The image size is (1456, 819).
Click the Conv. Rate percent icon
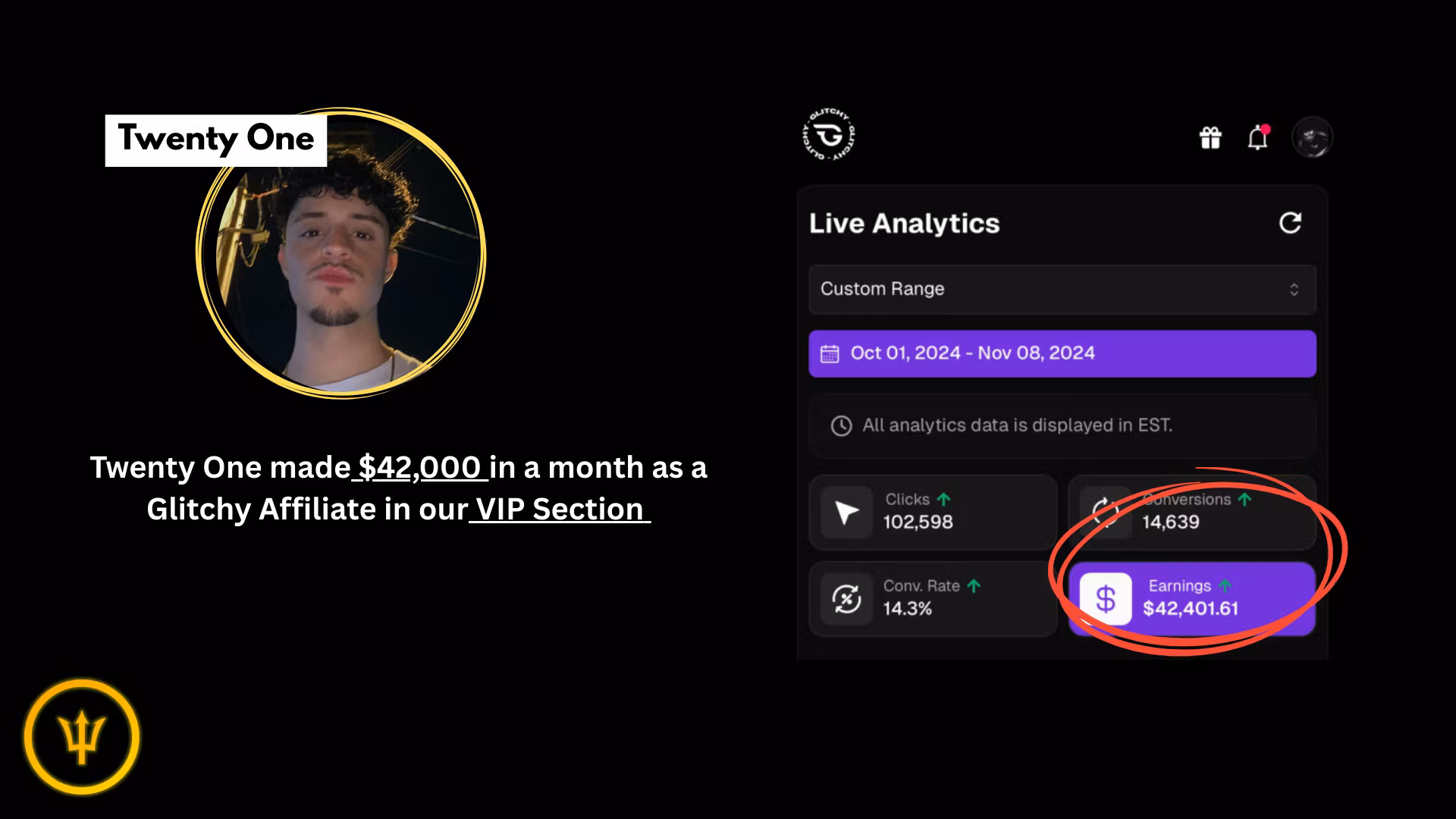tap(846, 599)
